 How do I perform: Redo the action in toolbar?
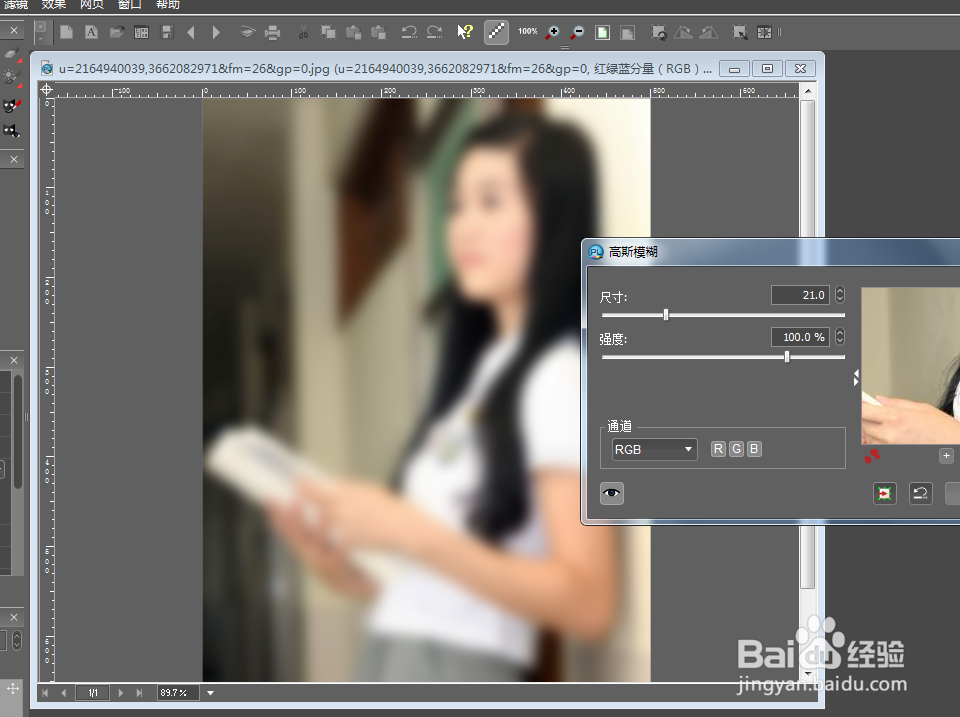(x=435, y=32)
